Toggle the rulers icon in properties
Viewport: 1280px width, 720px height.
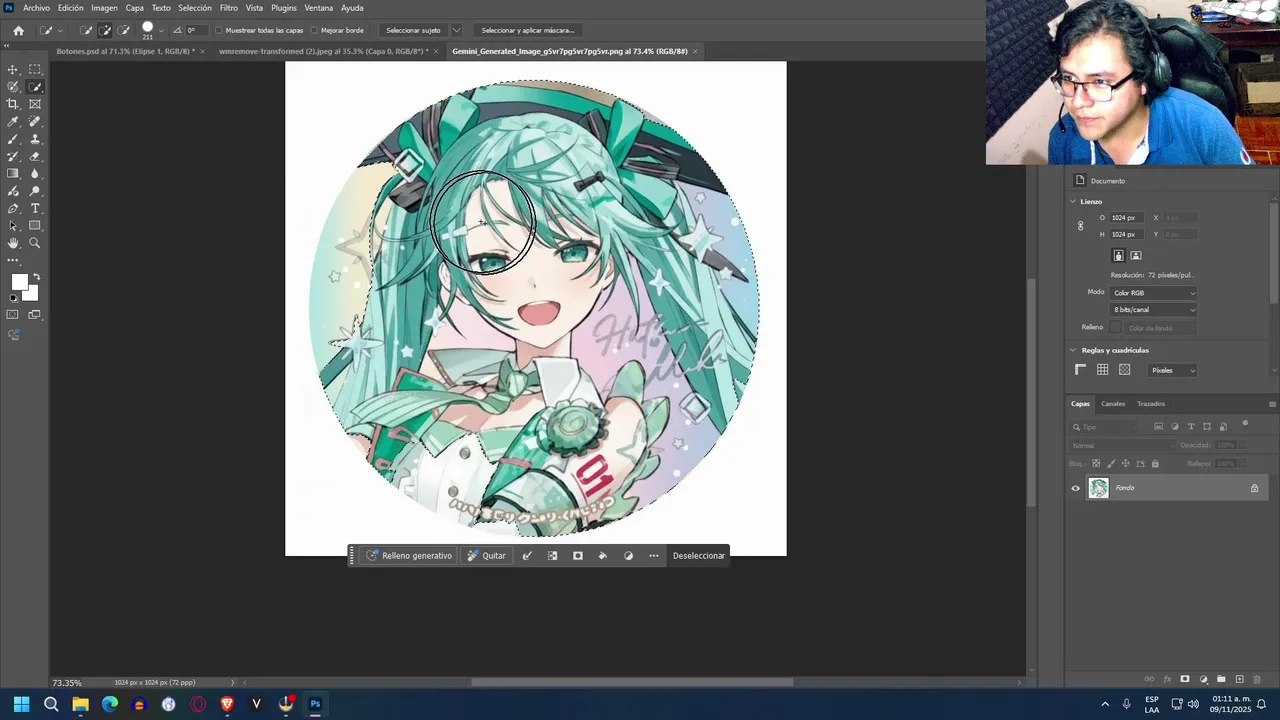1080,370
